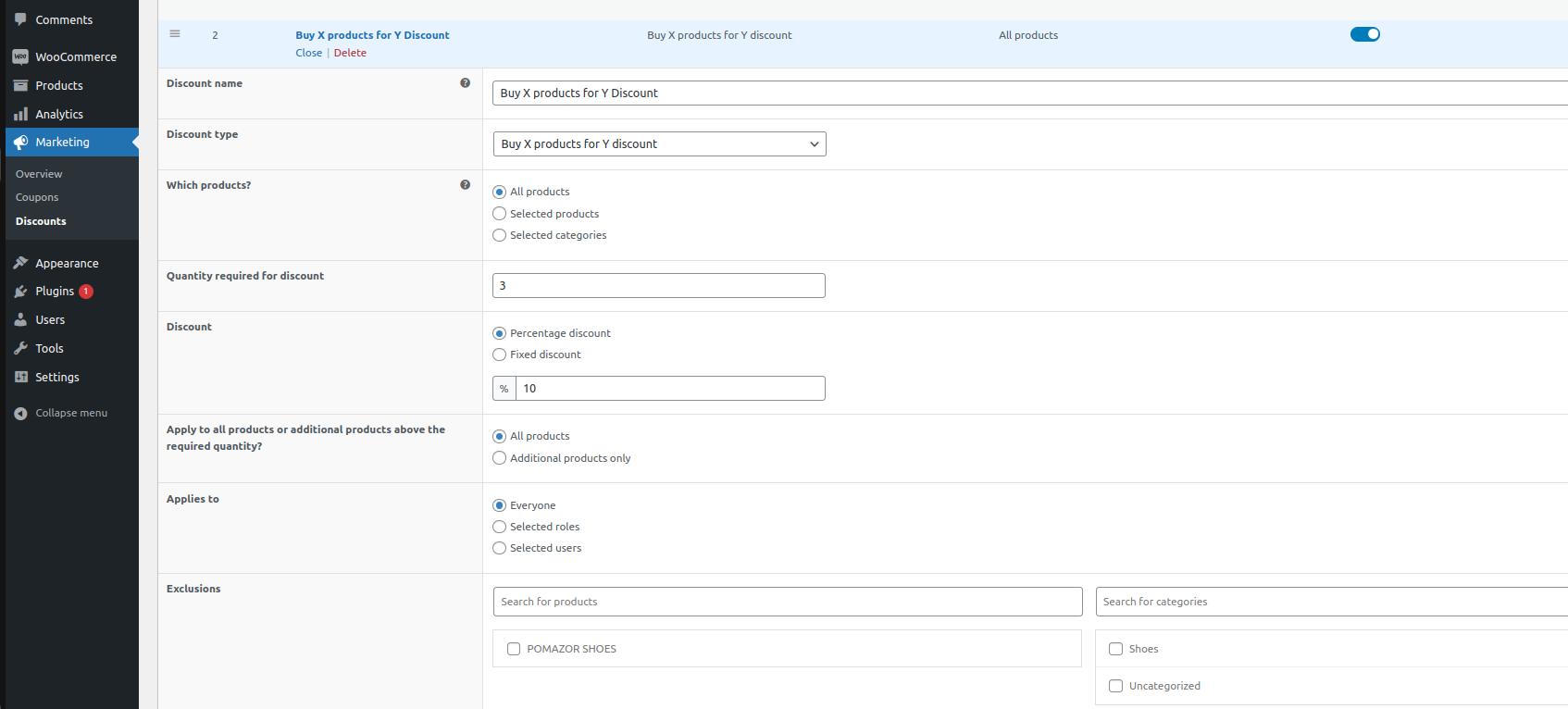Choose Selected categories radio button
This screenshot has width=1568, height=709.
500,235
